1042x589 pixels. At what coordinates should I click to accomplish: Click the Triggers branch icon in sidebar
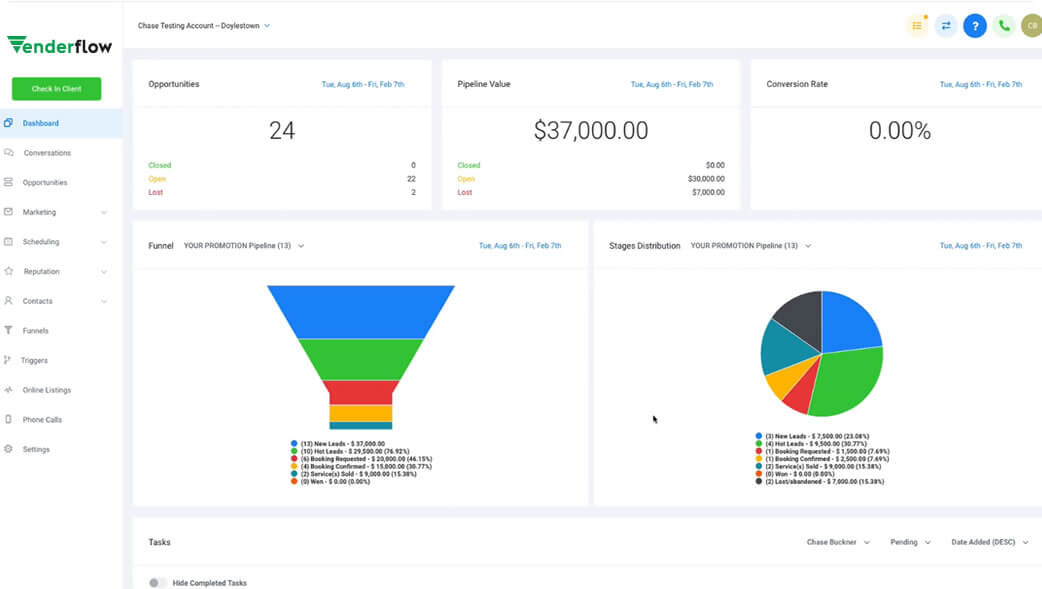coord(7,360)
